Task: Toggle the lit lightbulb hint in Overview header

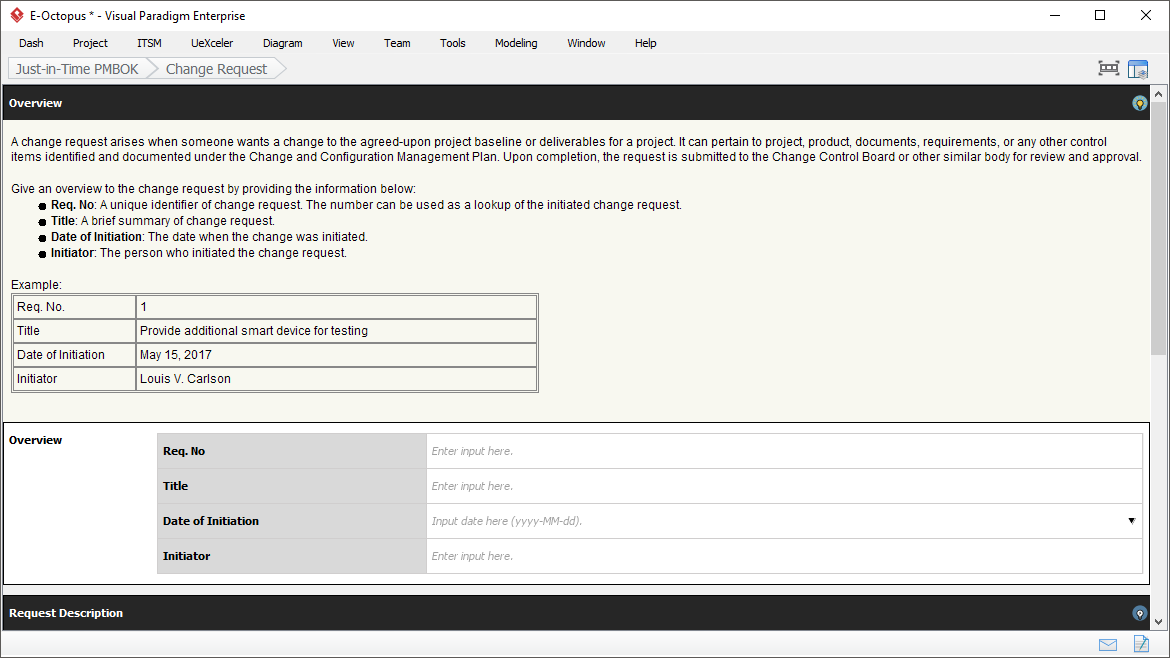Action: click(1139, 103)
